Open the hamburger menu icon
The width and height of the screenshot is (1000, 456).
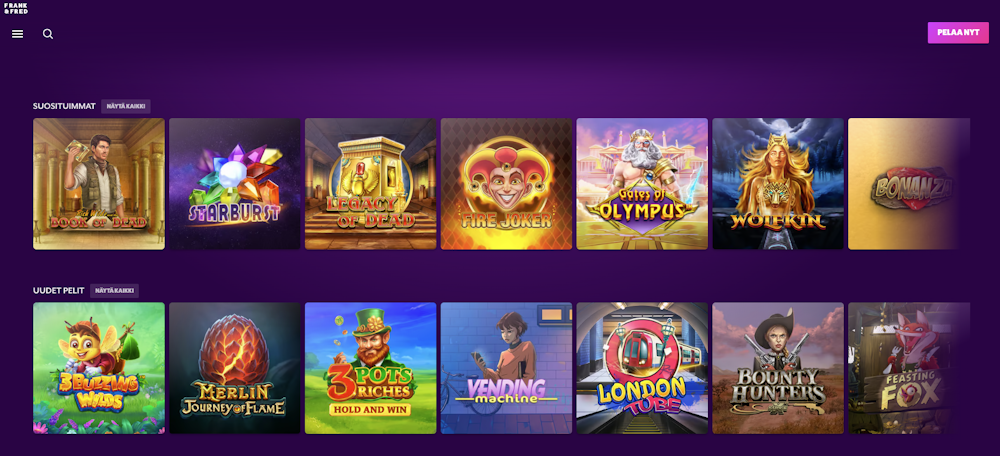click(17, 34)
